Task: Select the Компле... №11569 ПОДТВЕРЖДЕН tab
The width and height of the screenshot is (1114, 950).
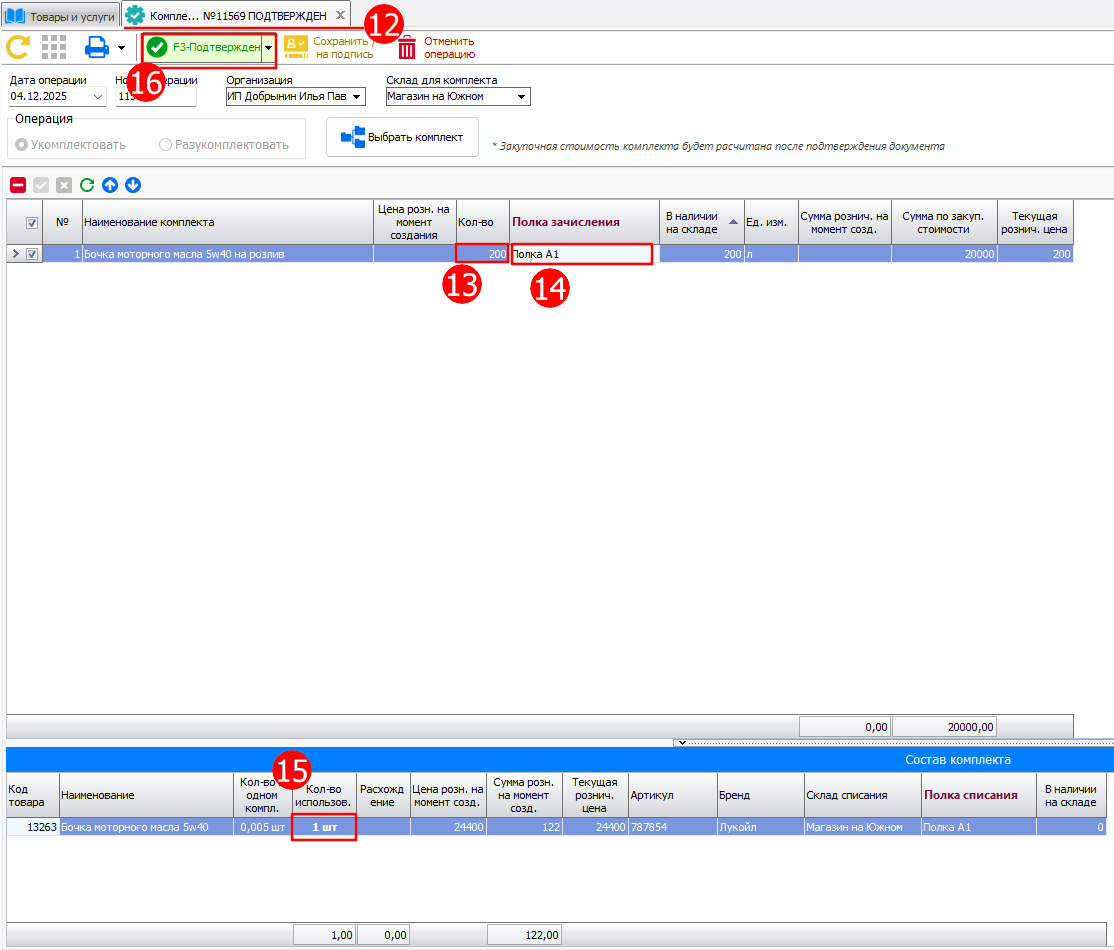Action: click(x=228, y=16)
